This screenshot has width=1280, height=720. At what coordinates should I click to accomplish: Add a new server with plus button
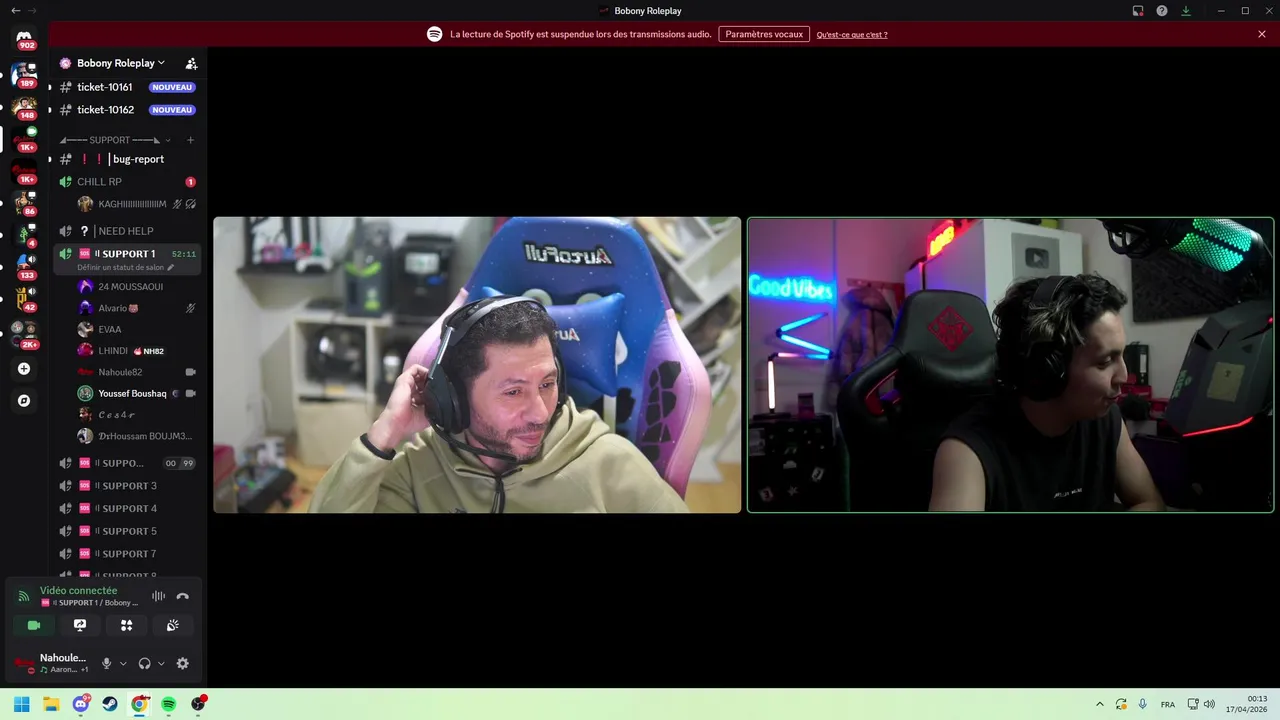[24, 369]
